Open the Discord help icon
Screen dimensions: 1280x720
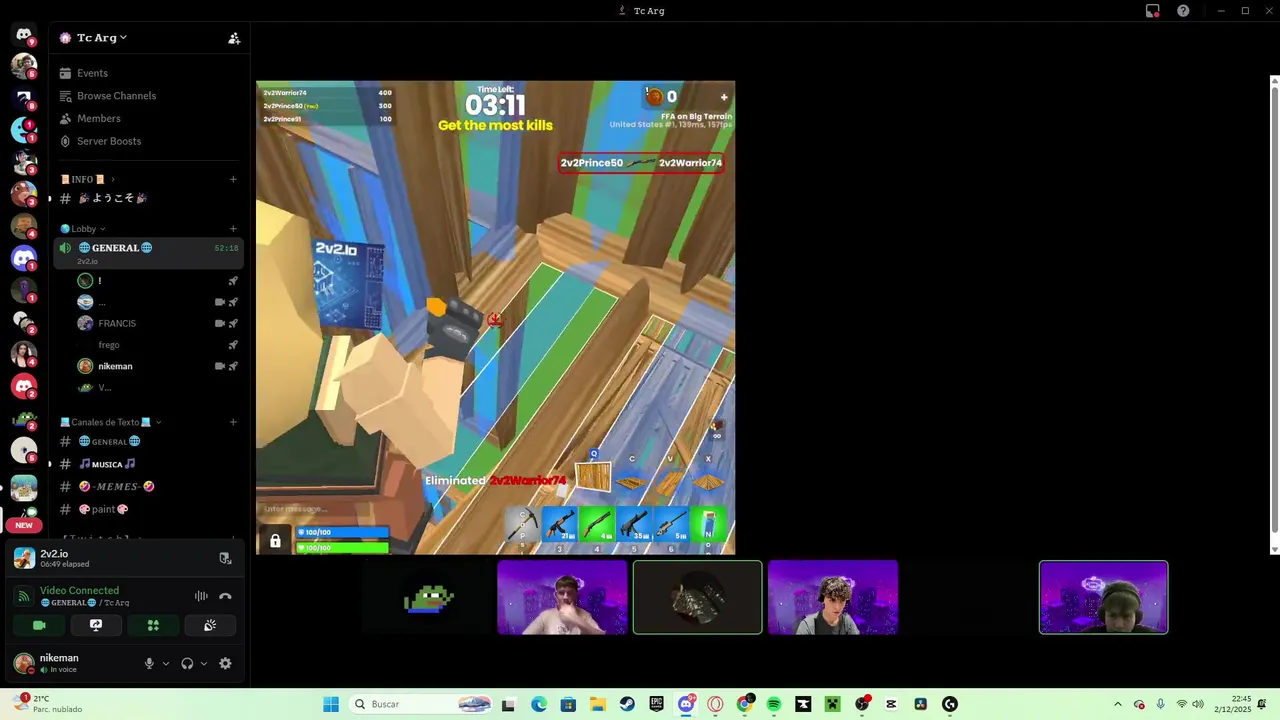click(x=1183, y=11)
